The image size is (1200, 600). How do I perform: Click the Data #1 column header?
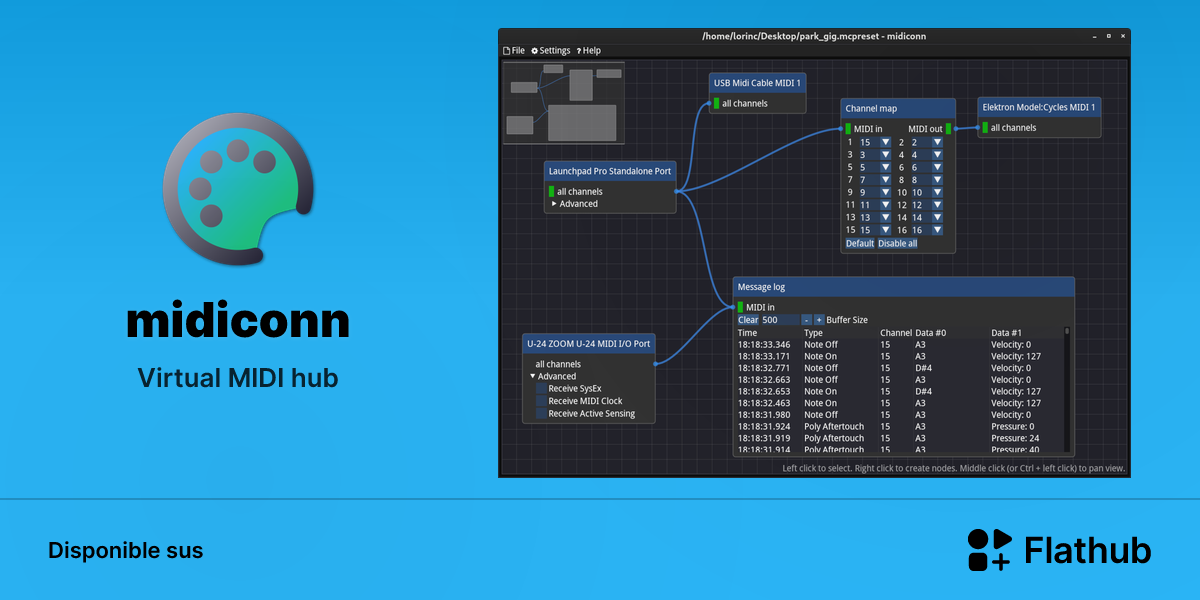click(x=1006, y=333)
